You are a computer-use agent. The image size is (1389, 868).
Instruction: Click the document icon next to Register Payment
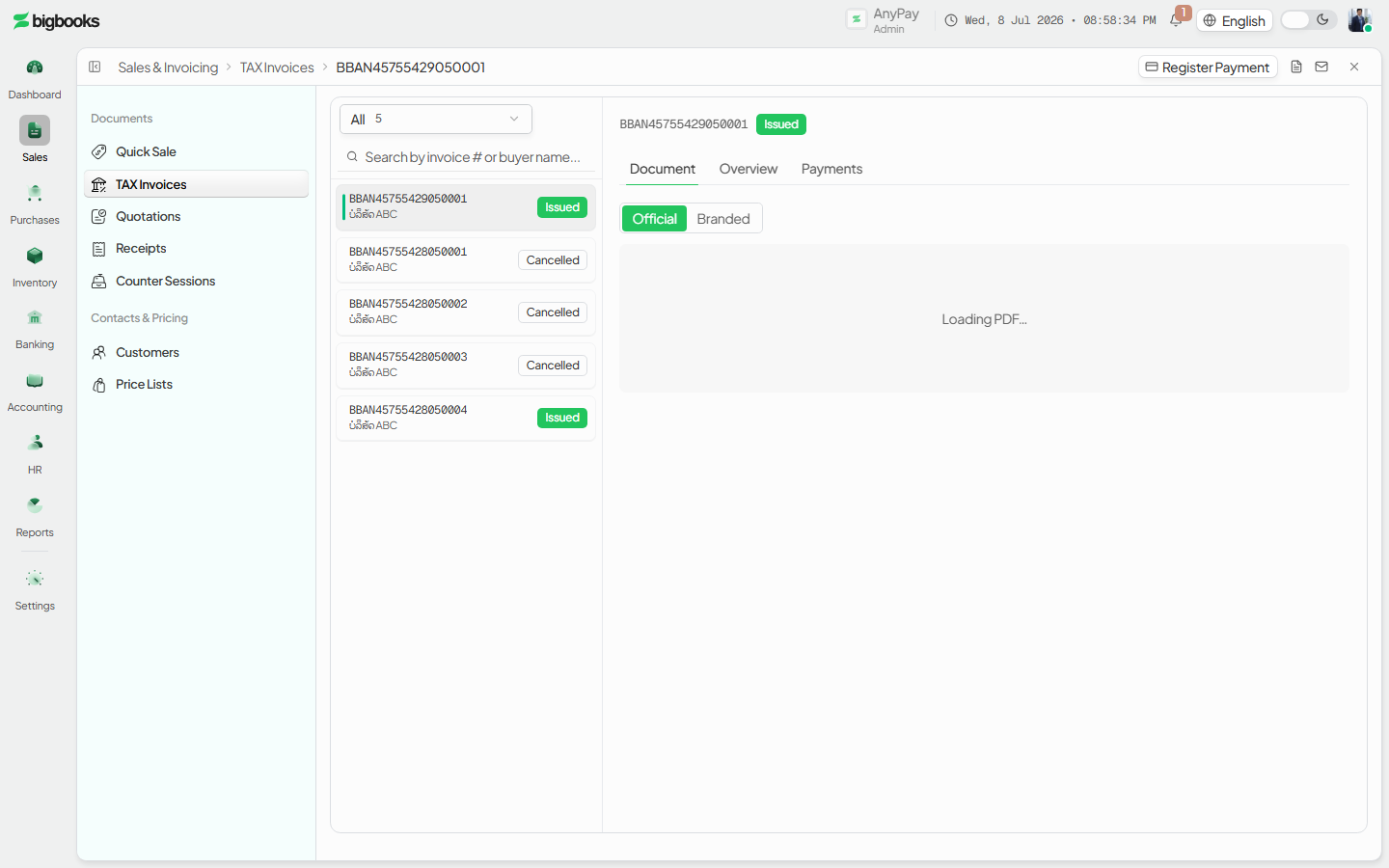[x=1296, y=67]
